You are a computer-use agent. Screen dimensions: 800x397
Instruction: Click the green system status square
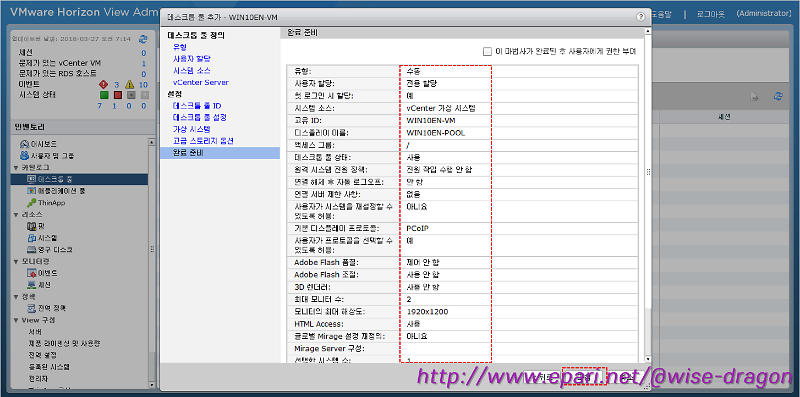[x=104, y=95]
